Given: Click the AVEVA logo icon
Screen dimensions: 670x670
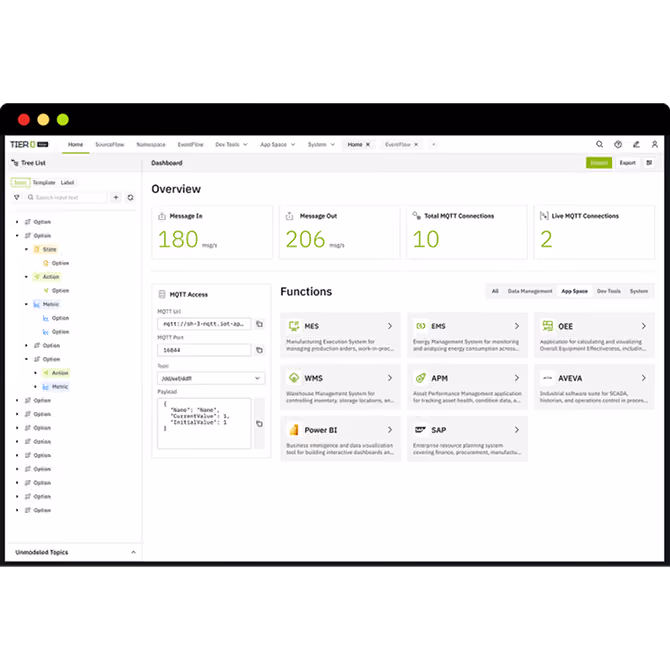Looking at the screenshot, I should (547, 378).
